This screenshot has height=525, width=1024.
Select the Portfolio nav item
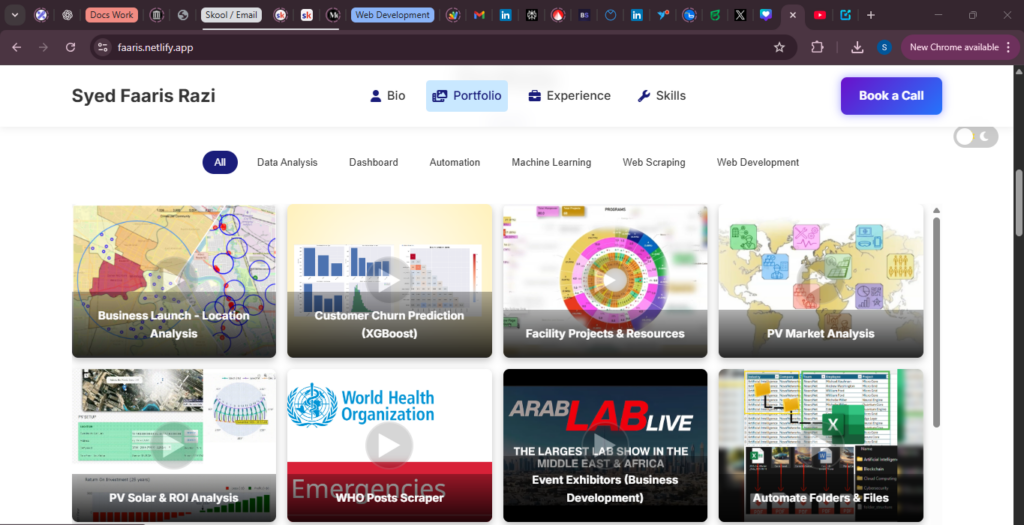[x=467, y=96]
